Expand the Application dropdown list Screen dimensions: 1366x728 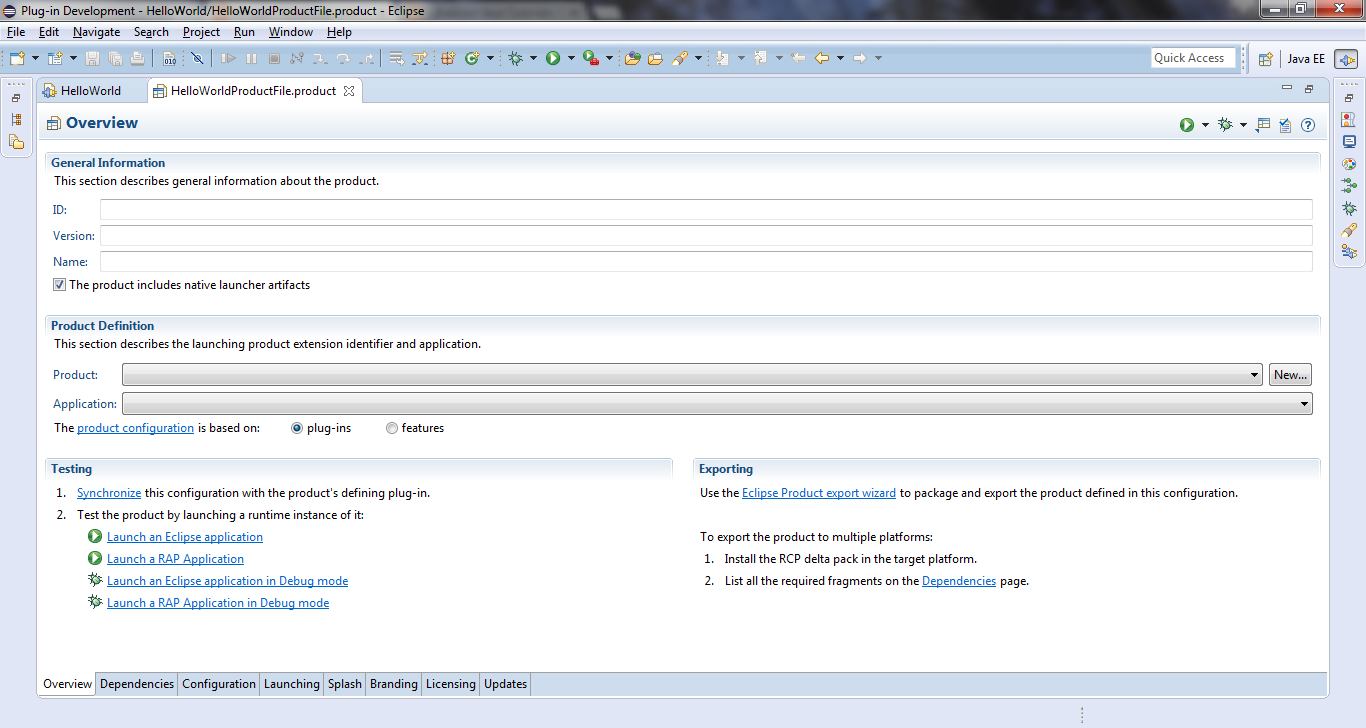click(1306, 403)
